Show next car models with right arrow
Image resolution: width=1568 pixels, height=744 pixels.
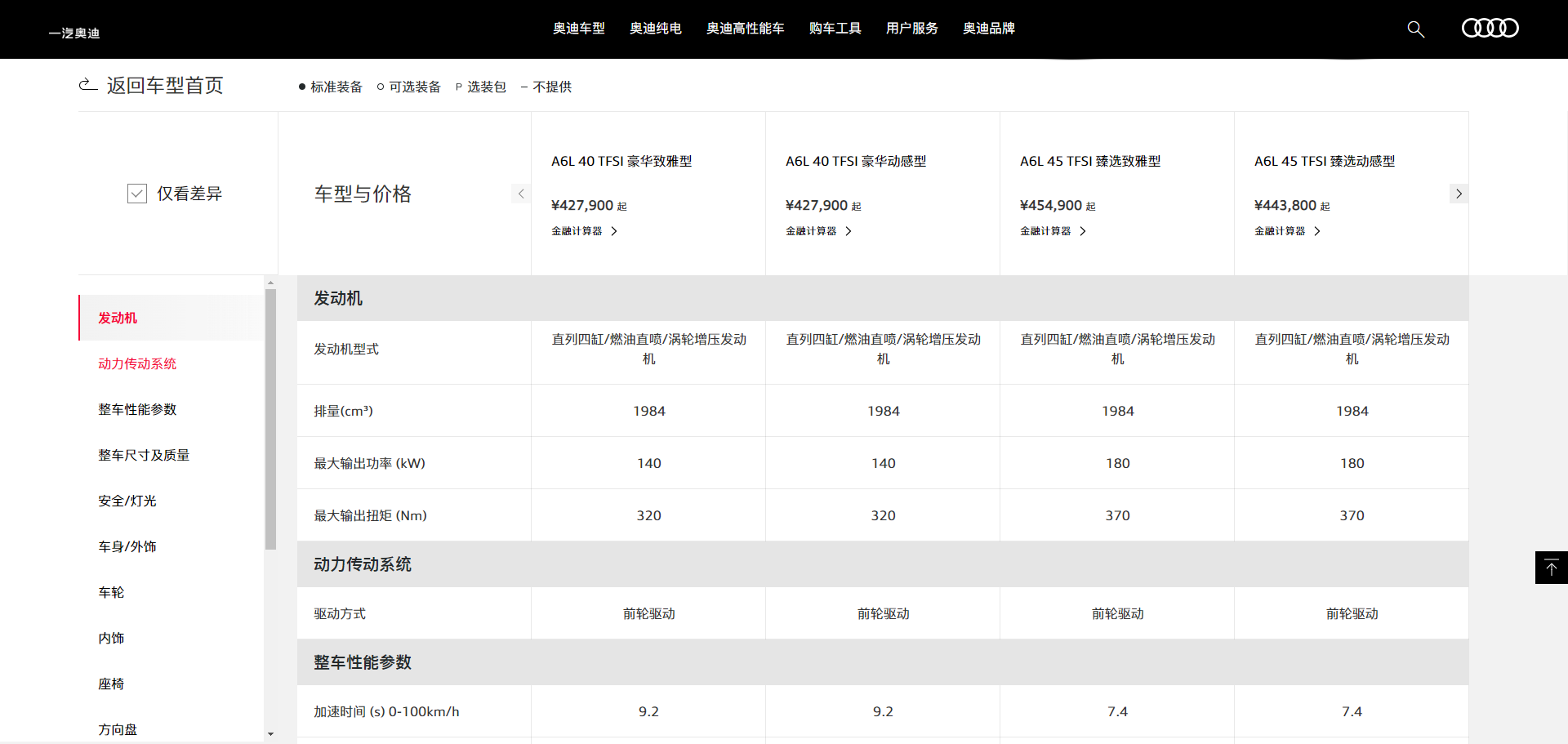pos(1459,194)
